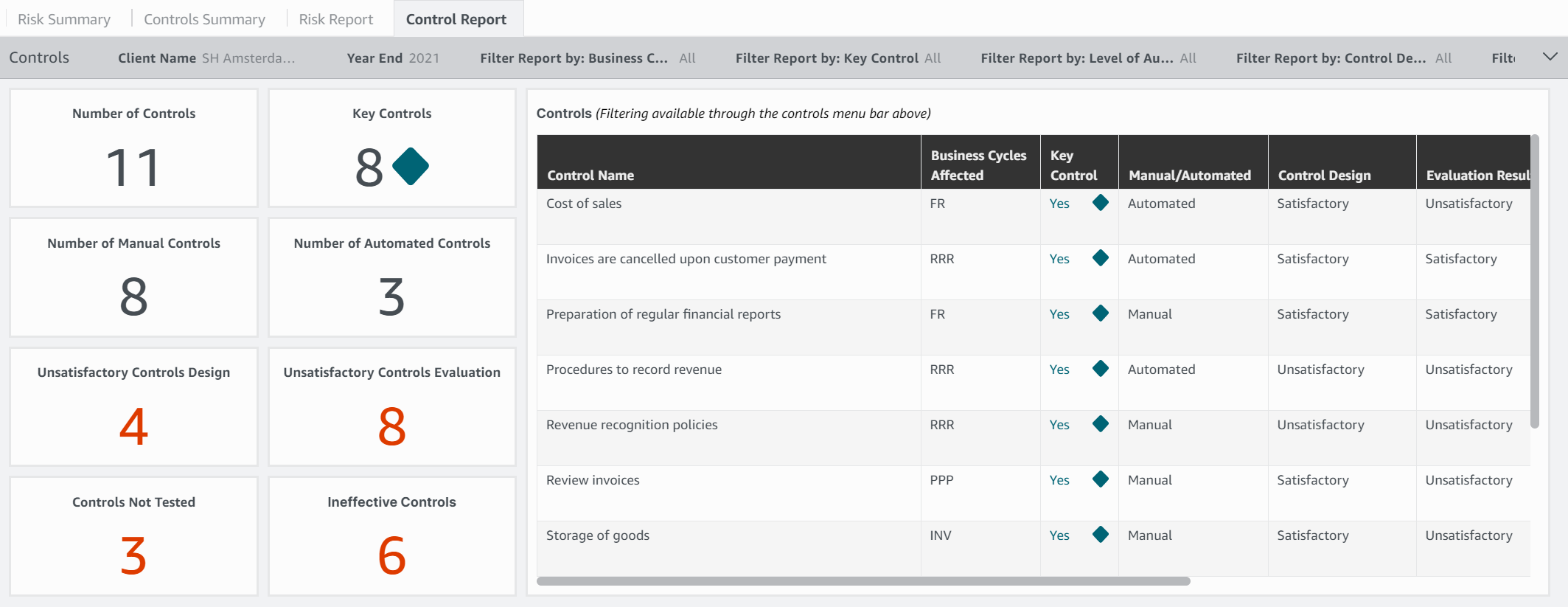
Task: Click diamond icon for Revenue recognition policies
Action: coord(1100,424)
